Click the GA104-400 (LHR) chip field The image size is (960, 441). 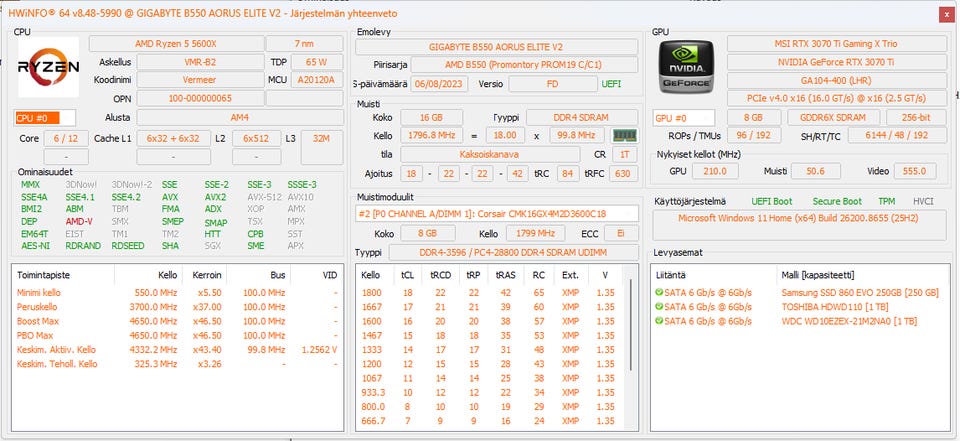836,80
